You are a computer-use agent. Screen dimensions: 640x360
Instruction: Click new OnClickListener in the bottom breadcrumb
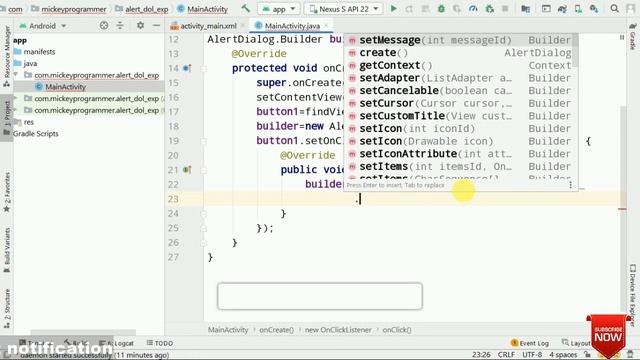point(338,329)
